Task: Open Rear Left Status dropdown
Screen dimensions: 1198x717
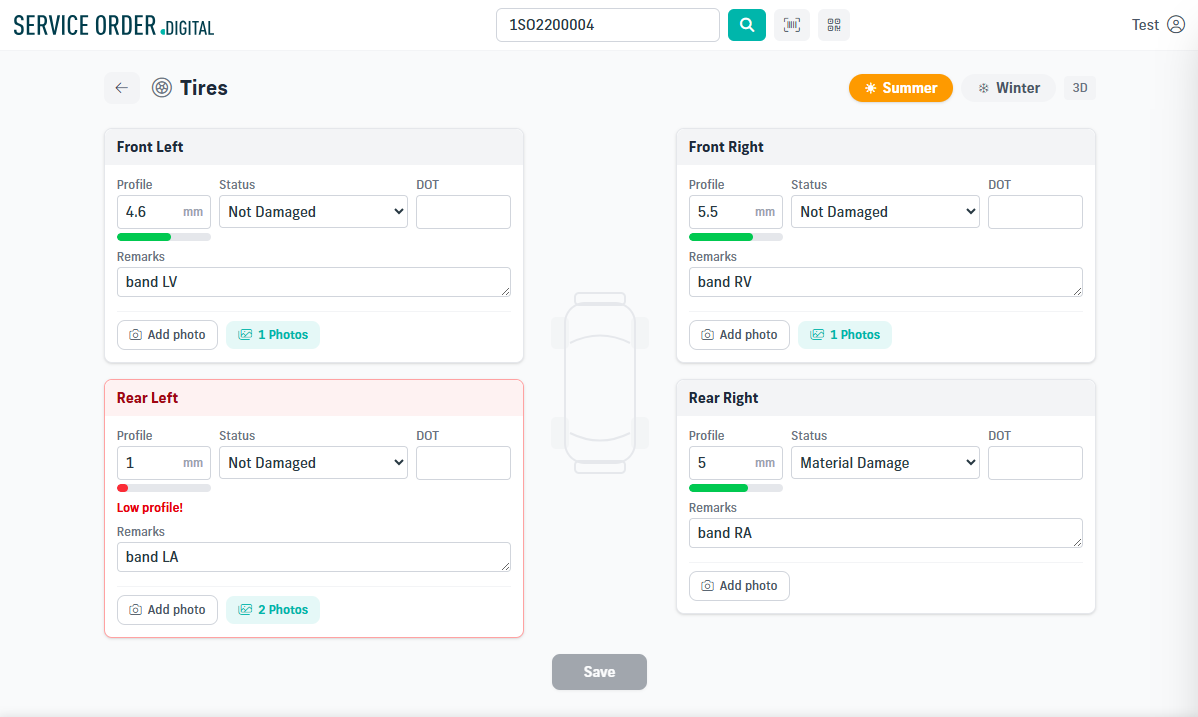Action: (x=313, y=462)
